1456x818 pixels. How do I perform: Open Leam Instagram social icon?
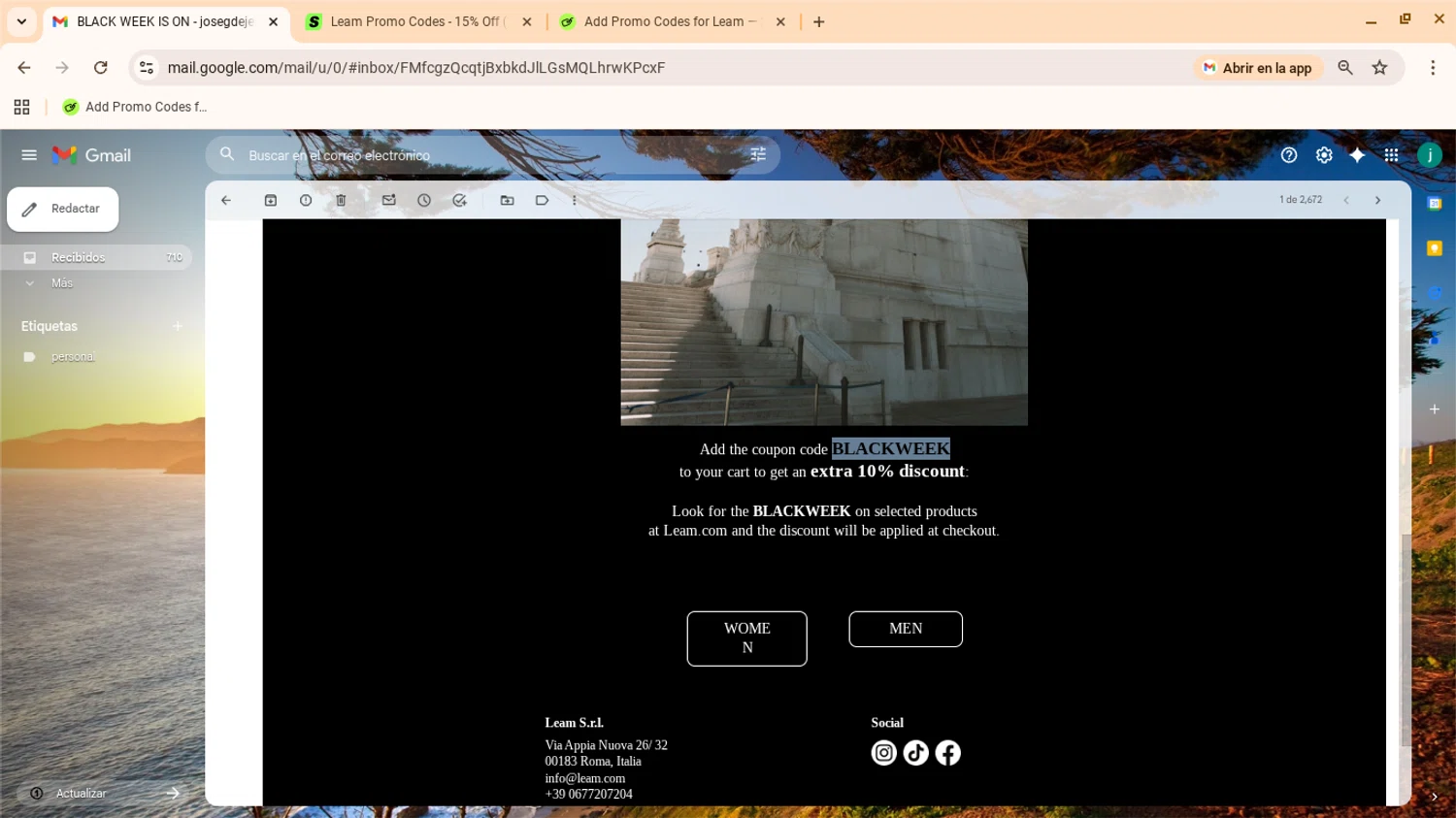click(884, 753)
